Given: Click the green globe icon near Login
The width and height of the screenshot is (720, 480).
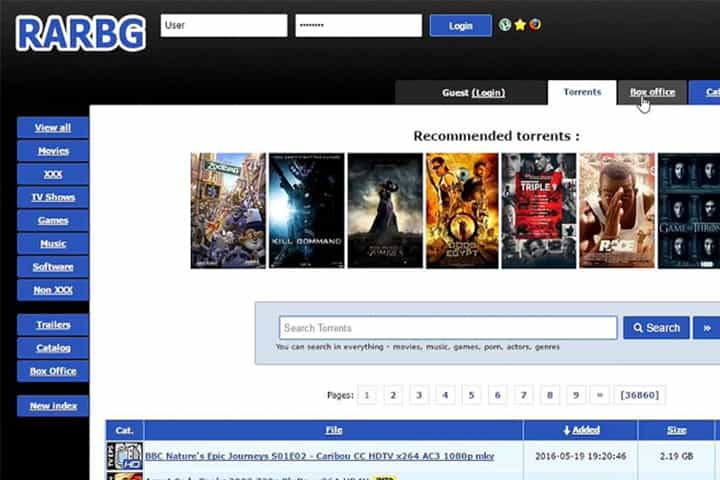Looking at the screenshot, I should pyautogui.click(x=505, y=24).
